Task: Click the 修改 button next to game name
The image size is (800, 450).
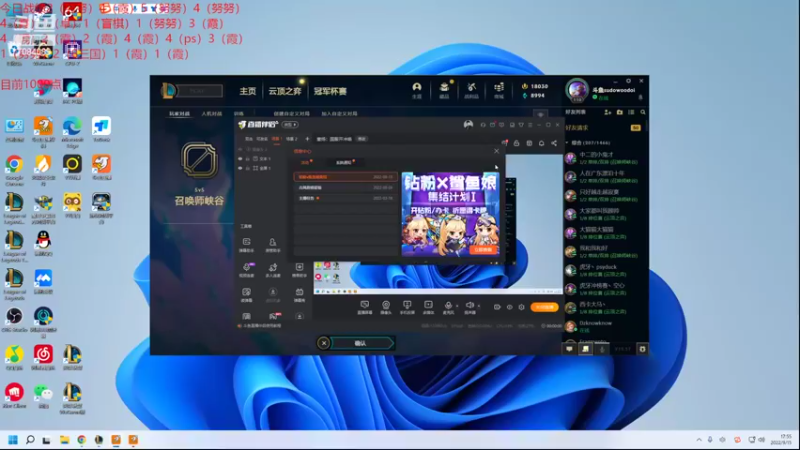Action: pos(362,139)
